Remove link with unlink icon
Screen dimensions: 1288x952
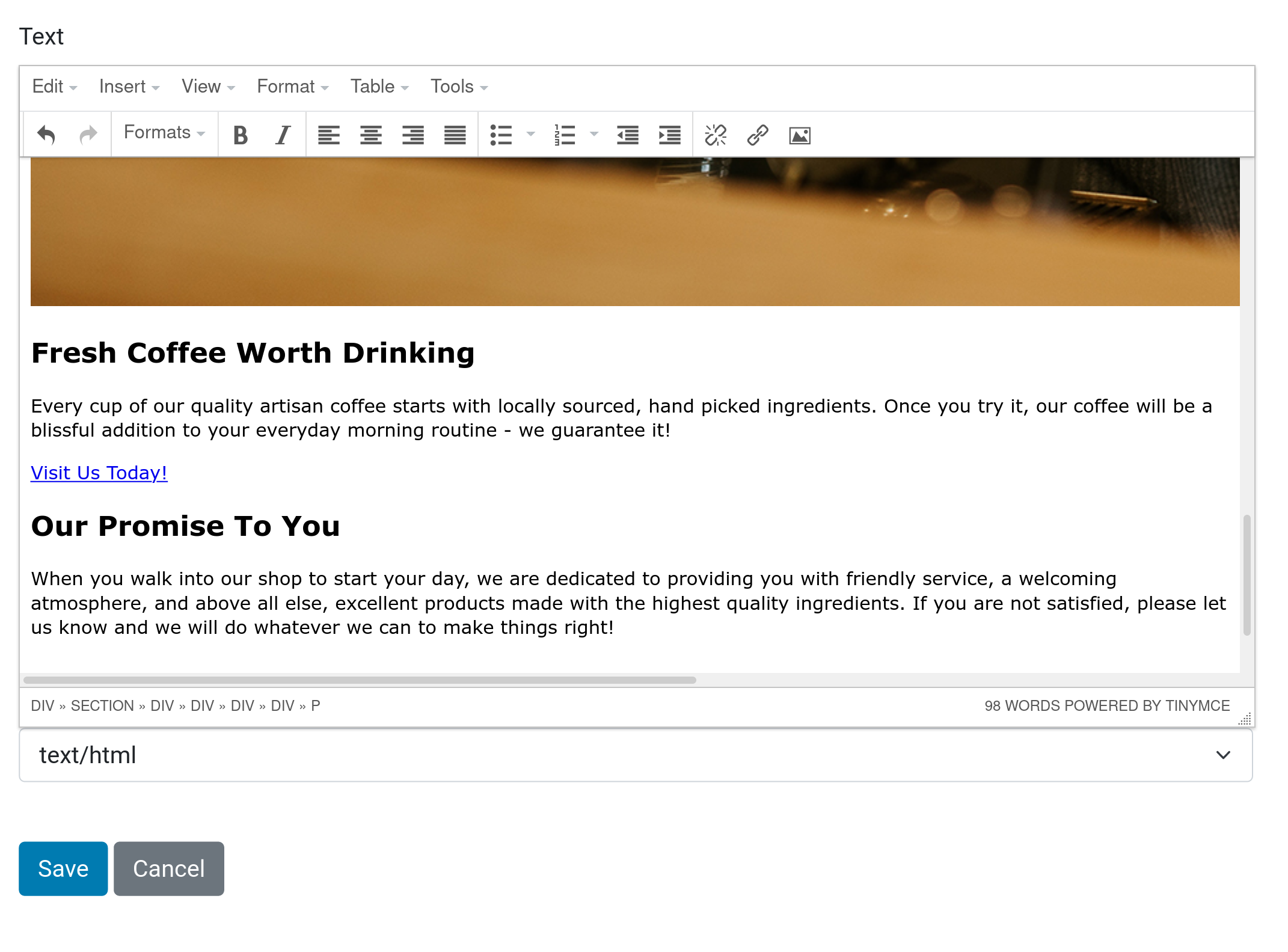click(716, 135)
